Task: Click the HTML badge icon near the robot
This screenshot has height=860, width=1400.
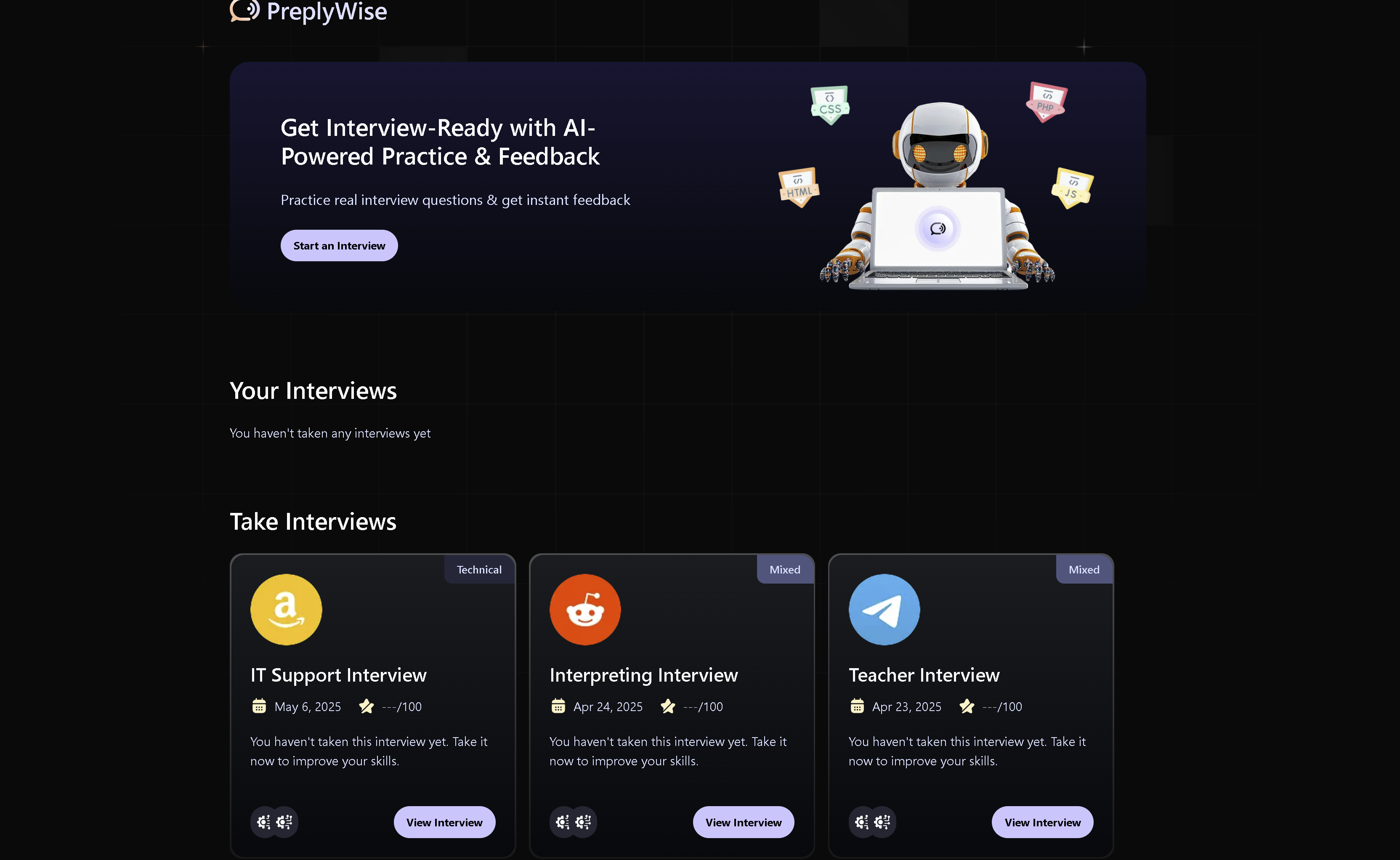Action: pyautogui.click(x=799, y=187)
